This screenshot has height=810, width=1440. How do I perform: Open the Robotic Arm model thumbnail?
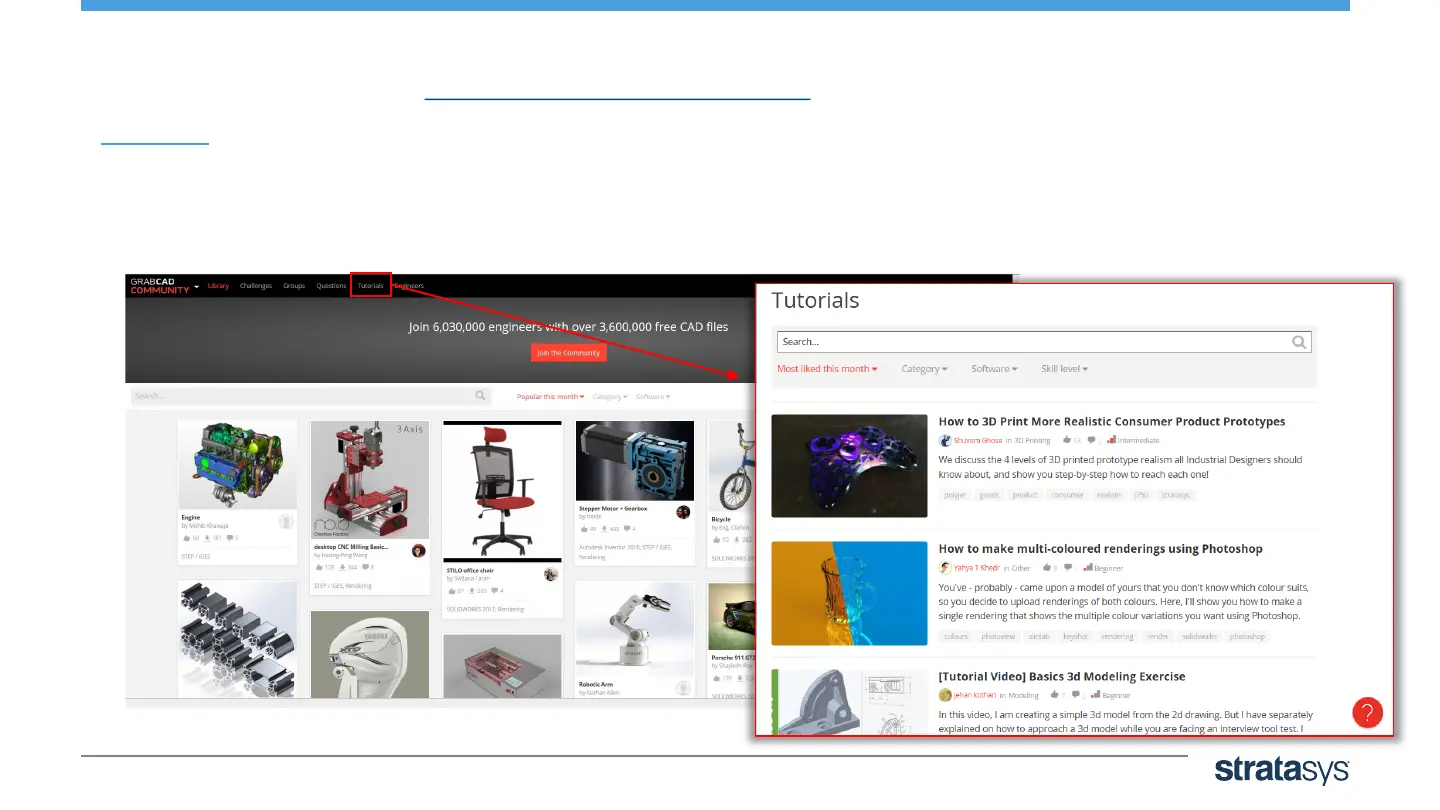coord(635,628)
